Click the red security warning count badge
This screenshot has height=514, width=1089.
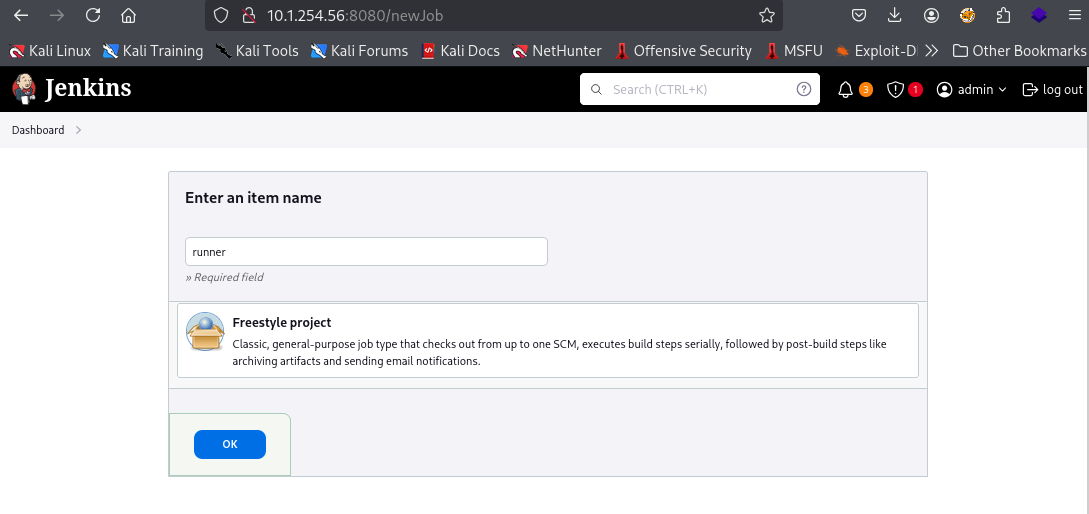click(915, 90)
